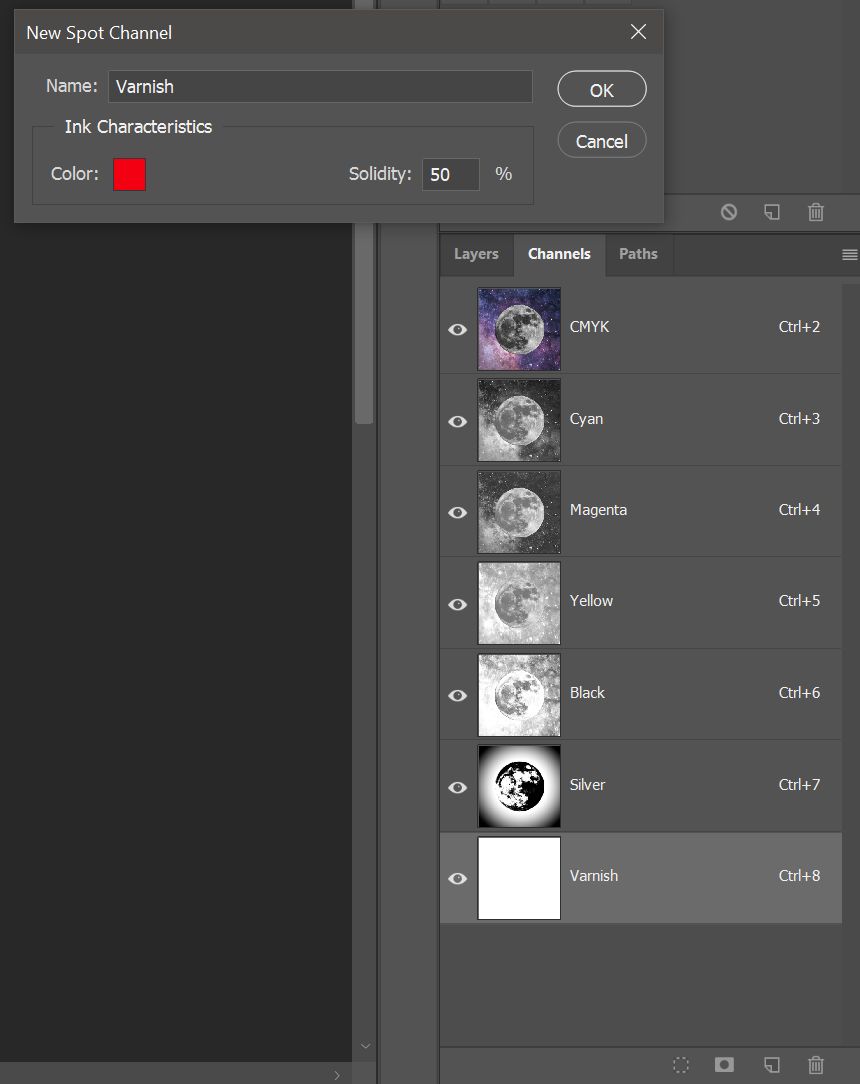This screenshot has height=1084, width=860.
Task: Click the Solidity value field
Action: (451, 174)
